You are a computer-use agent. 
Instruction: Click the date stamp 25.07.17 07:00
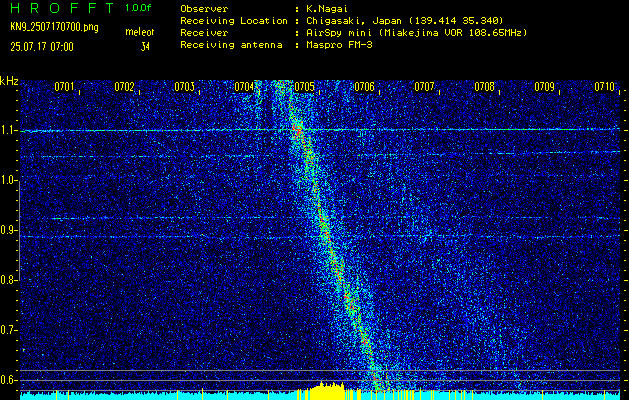[42, 47]
